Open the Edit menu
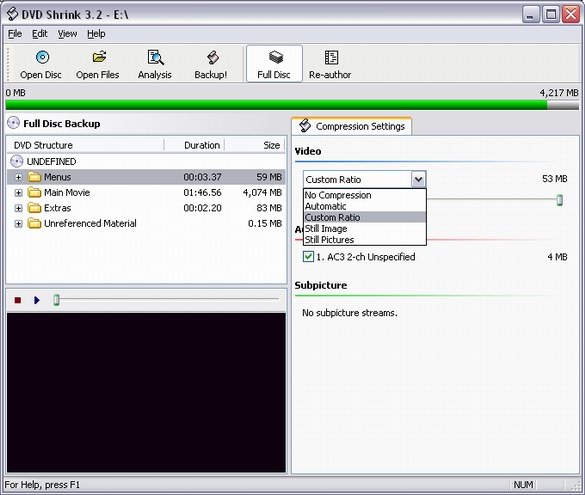Image resolution: width=585 pixels, height=495 pixels. (x=40, y=34)
